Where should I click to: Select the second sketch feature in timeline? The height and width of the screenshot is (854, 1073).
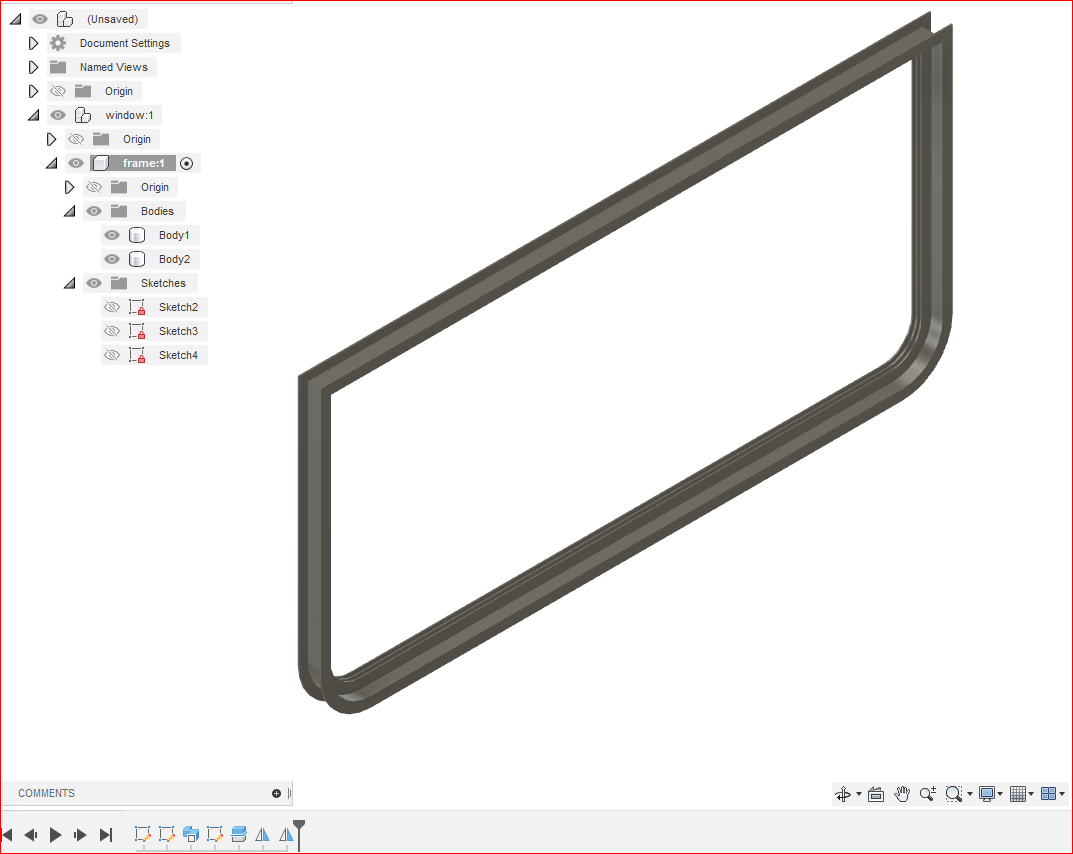point(166,834)
